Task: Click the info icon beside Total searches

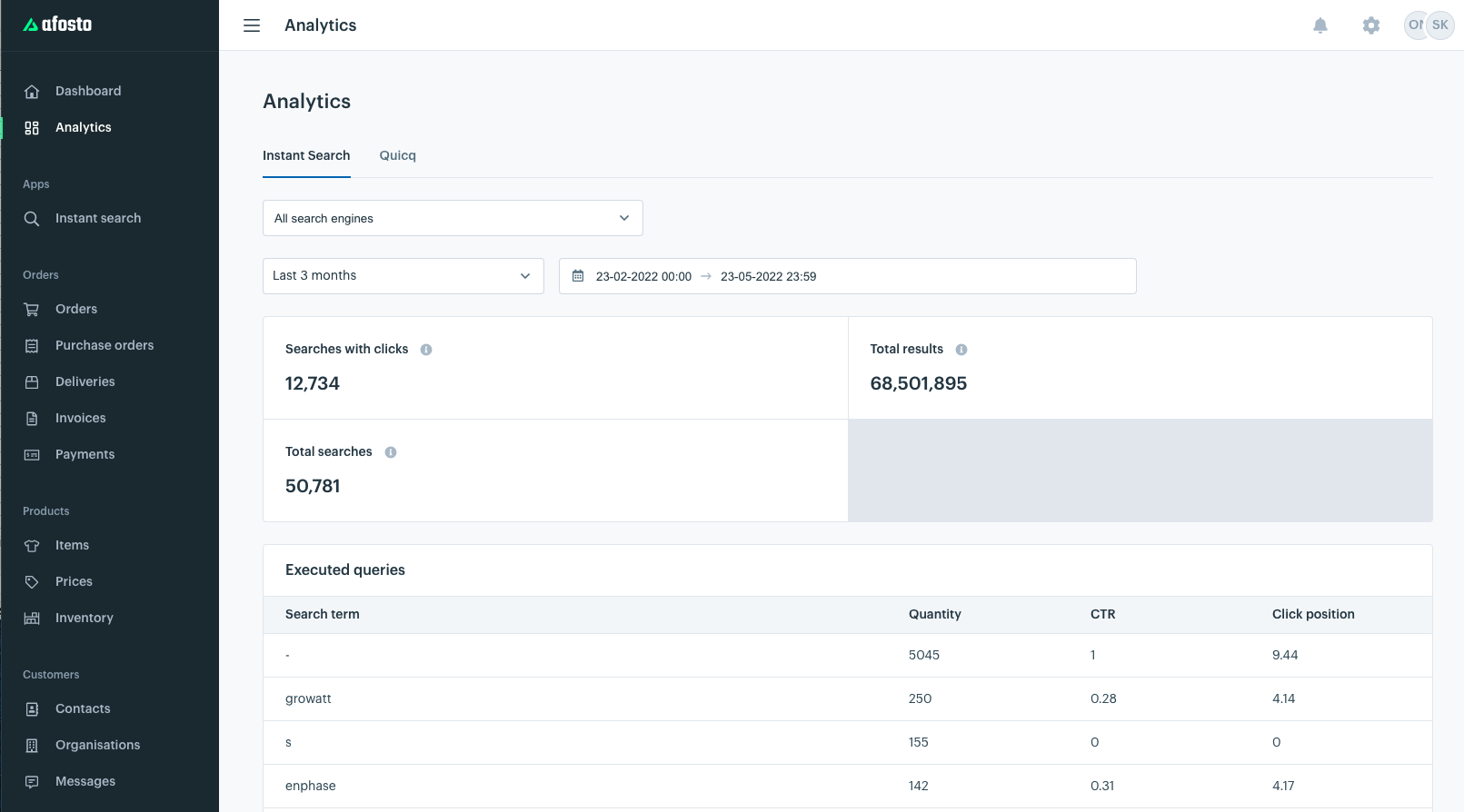Action: pyautogui.click(x=391, y=452)
